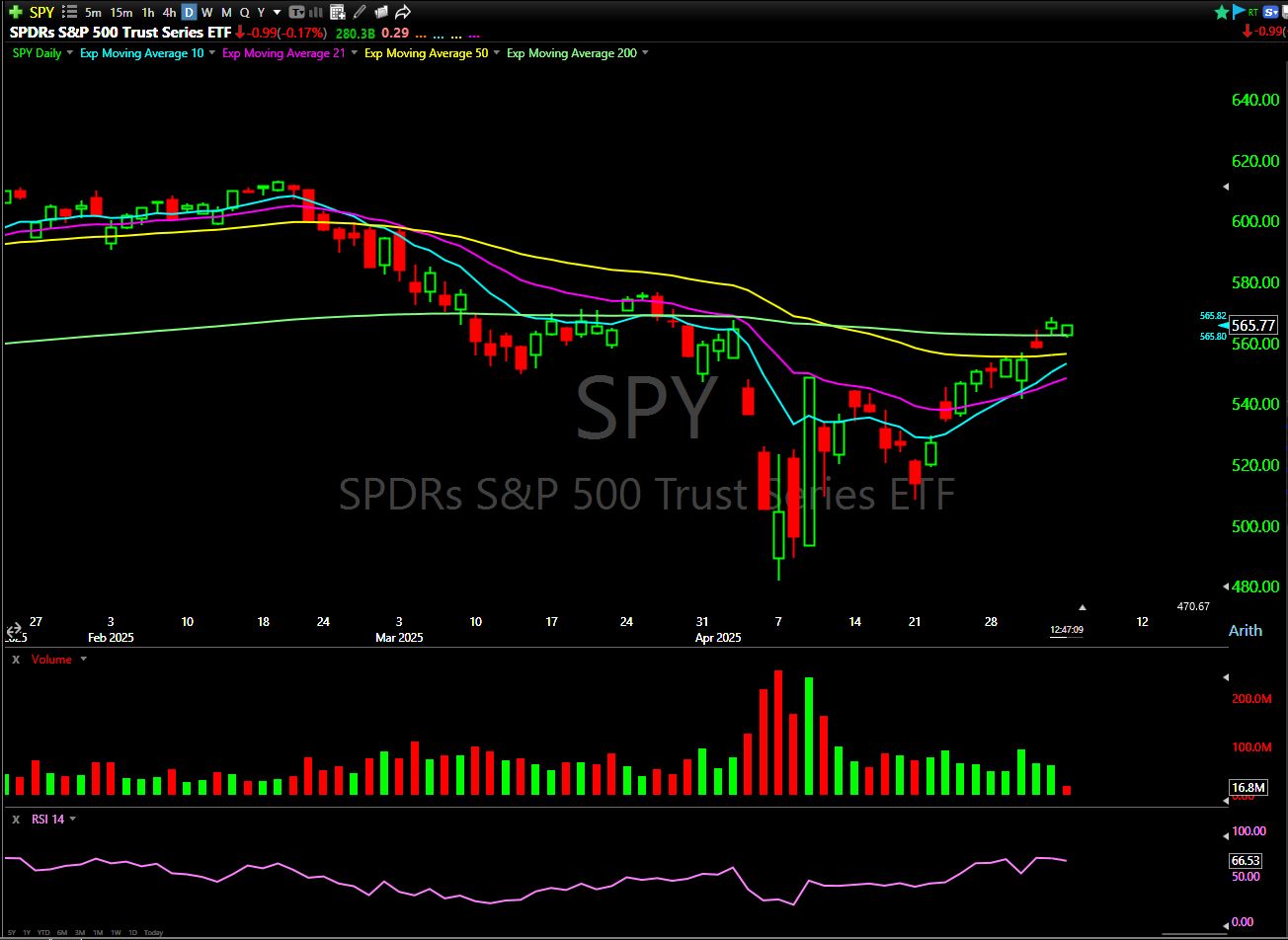1288x940 pixels.
Task: Click the Exp Moving Average 10 label
Action: [x=142, y=52]
